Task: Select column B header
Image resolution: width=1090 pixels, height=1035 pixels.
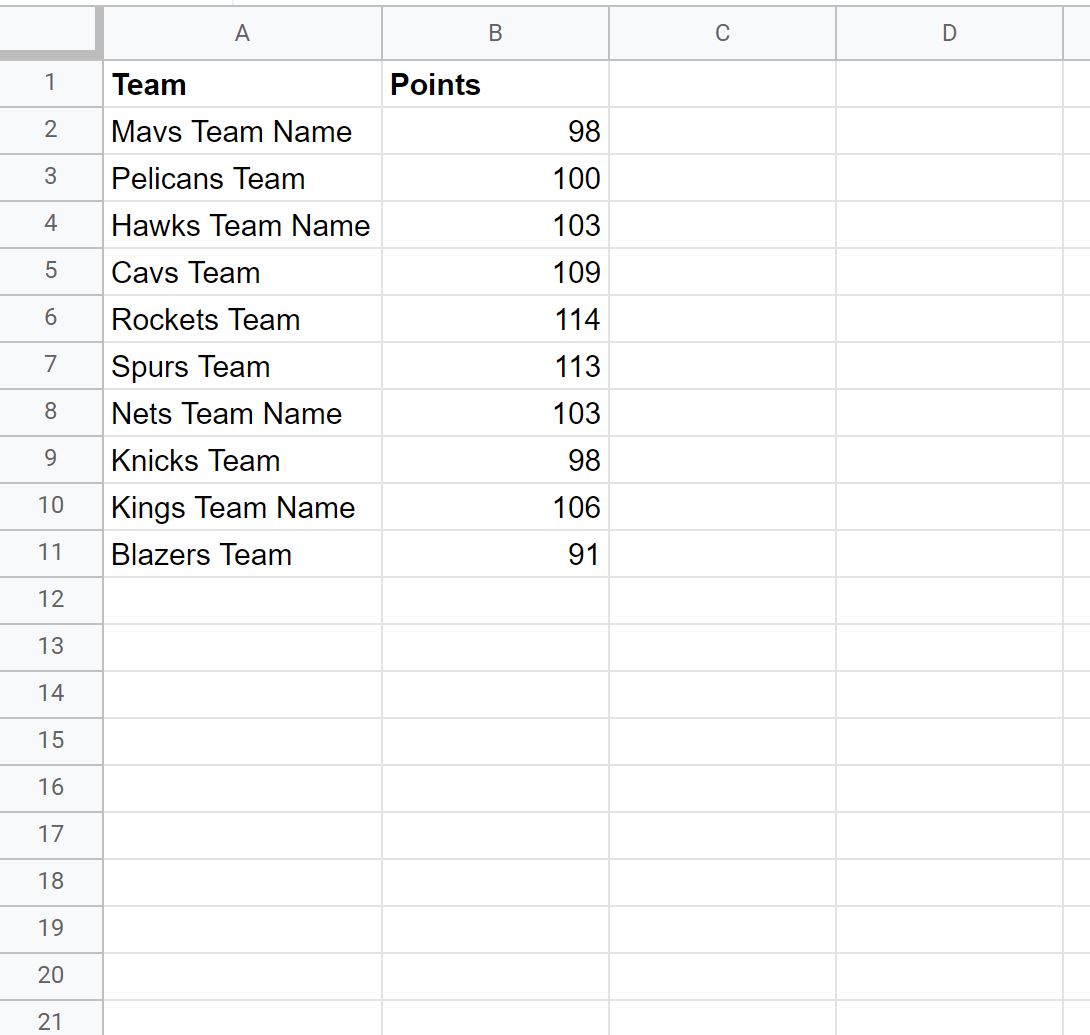Action: tap(495, 33)
